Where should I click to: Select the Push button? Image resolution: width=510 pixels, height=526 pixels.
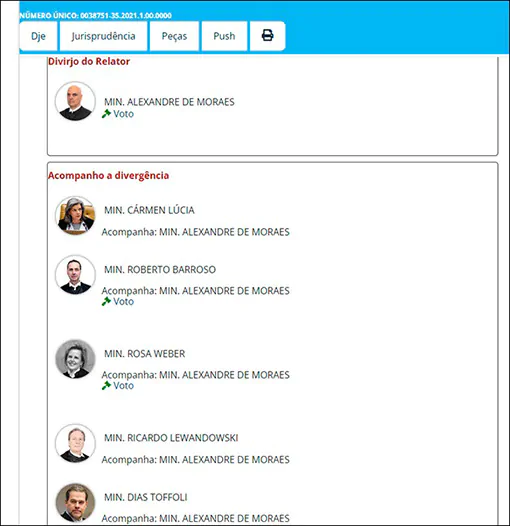224,36
